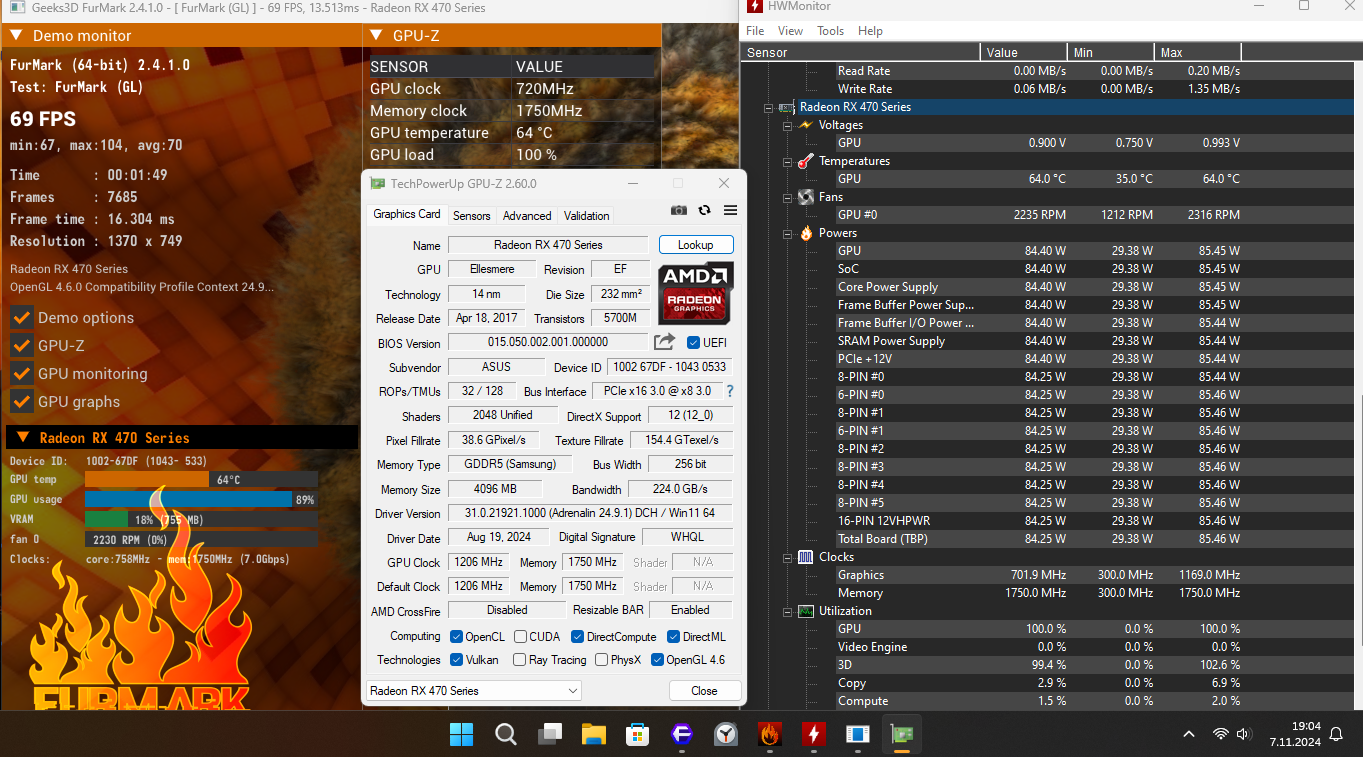Open the GPU selection dropdown in GPU-Z
Viewport: 1363px width, 757px height.
[x=474, y=691]
